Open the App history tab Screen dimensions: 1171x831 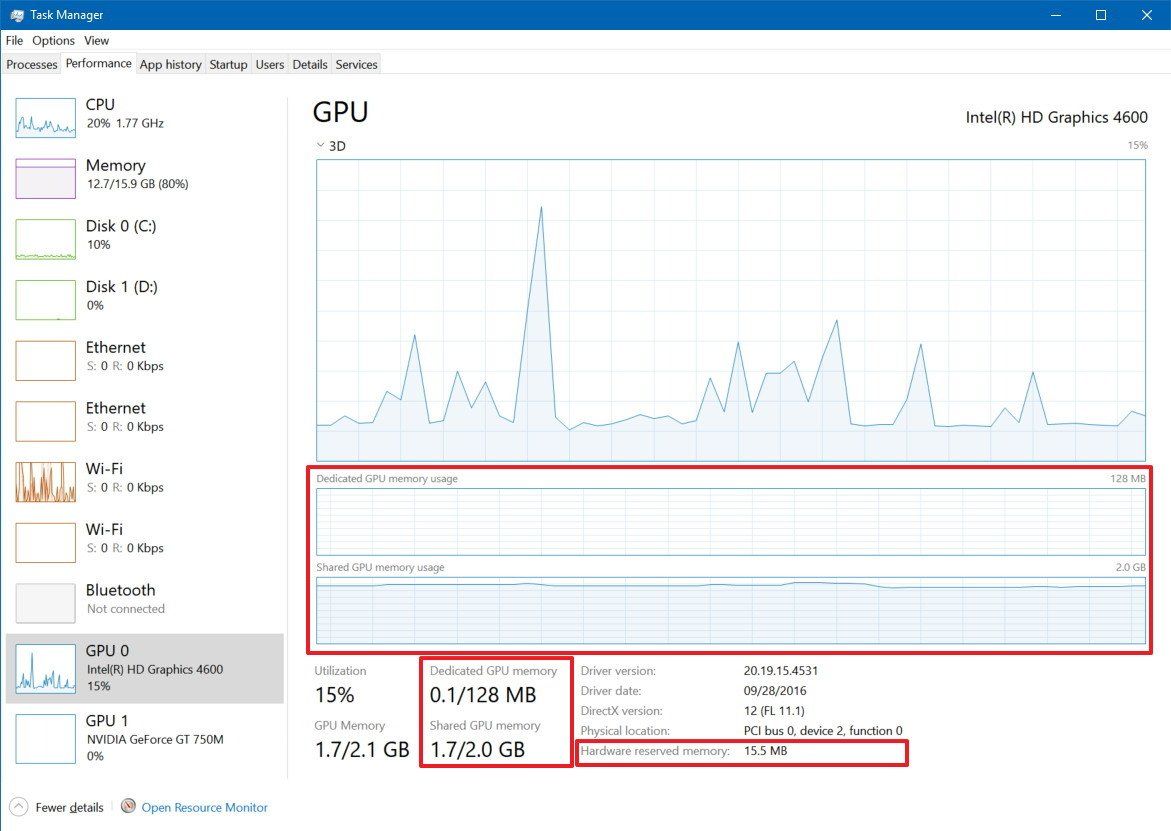[170, 64]
